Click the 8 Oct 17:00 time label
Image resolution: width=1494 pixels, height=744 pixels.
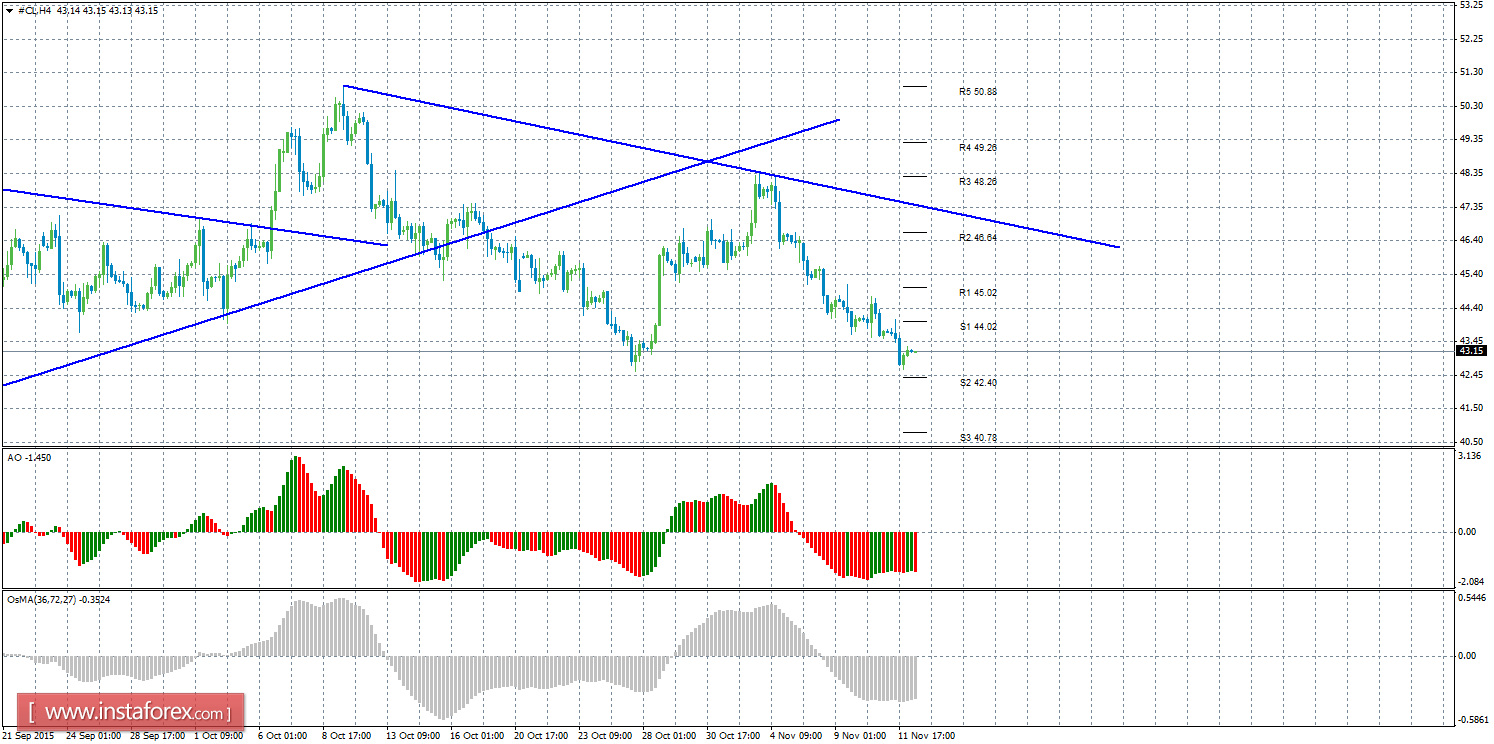tap(346, 736)
